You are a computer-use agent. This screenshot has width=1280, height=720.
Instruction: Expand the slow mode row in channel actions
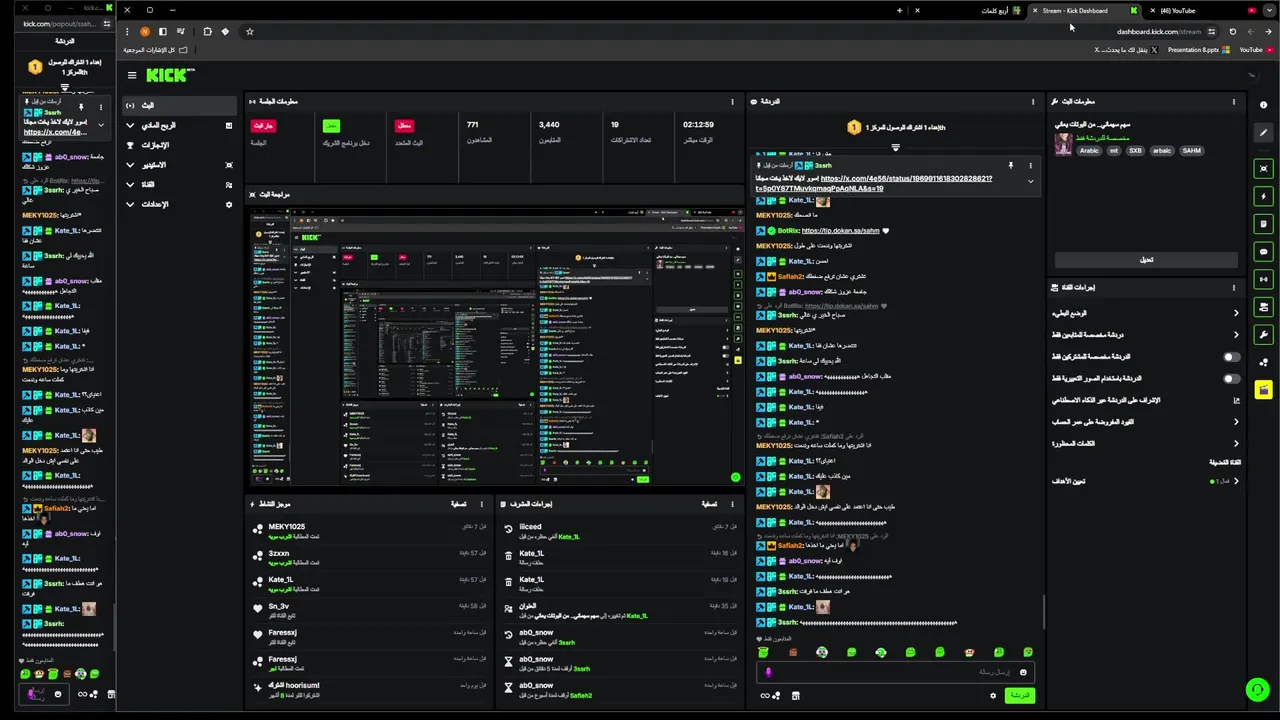click(x=1146, y=313)
